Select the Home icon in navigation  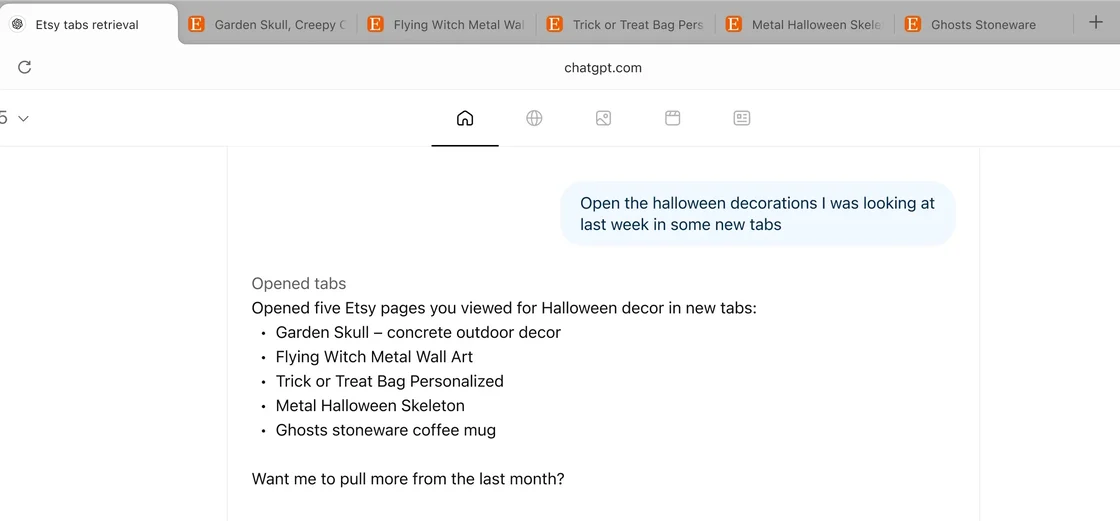tap(465, 118)
